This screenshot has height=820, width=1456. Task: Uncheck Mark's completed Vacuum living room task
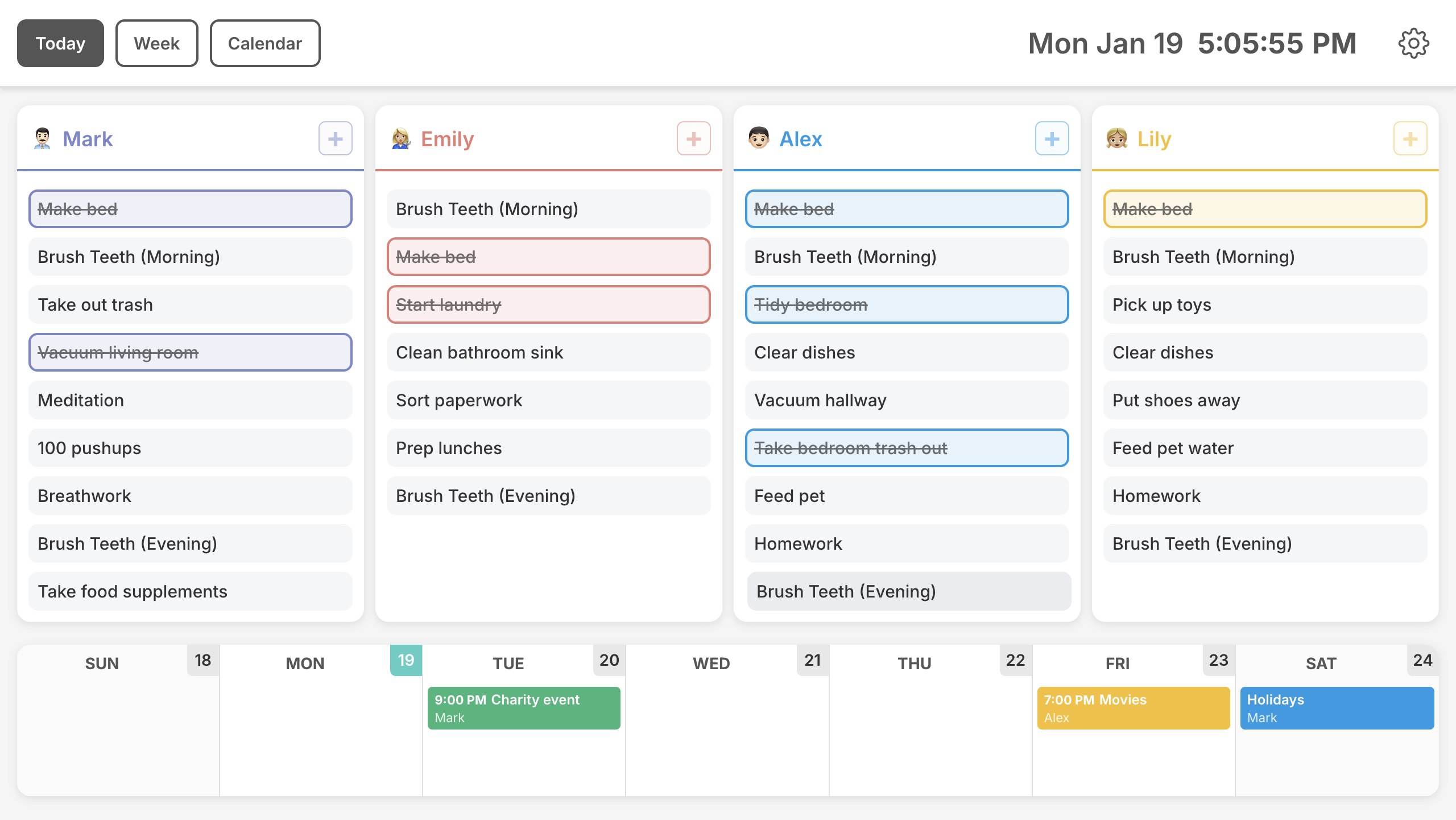(190, 353)
